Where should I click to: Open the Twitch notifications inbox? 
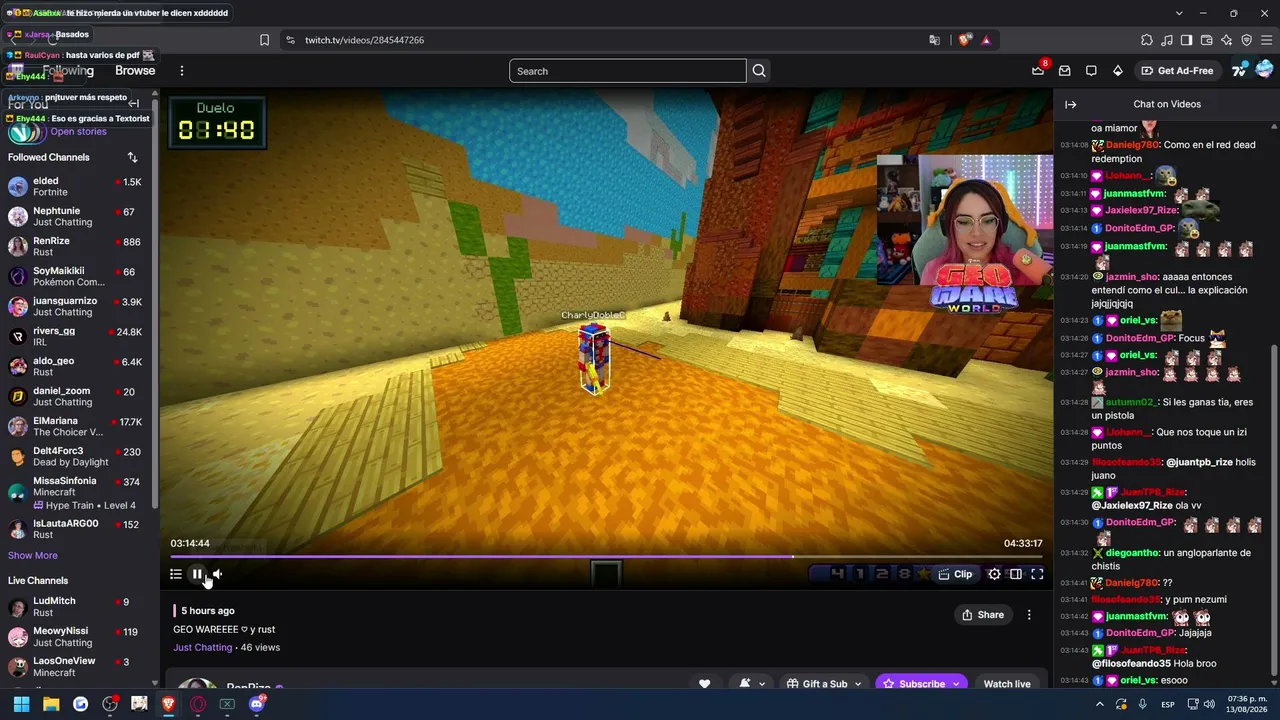(x=1065, y=71)
